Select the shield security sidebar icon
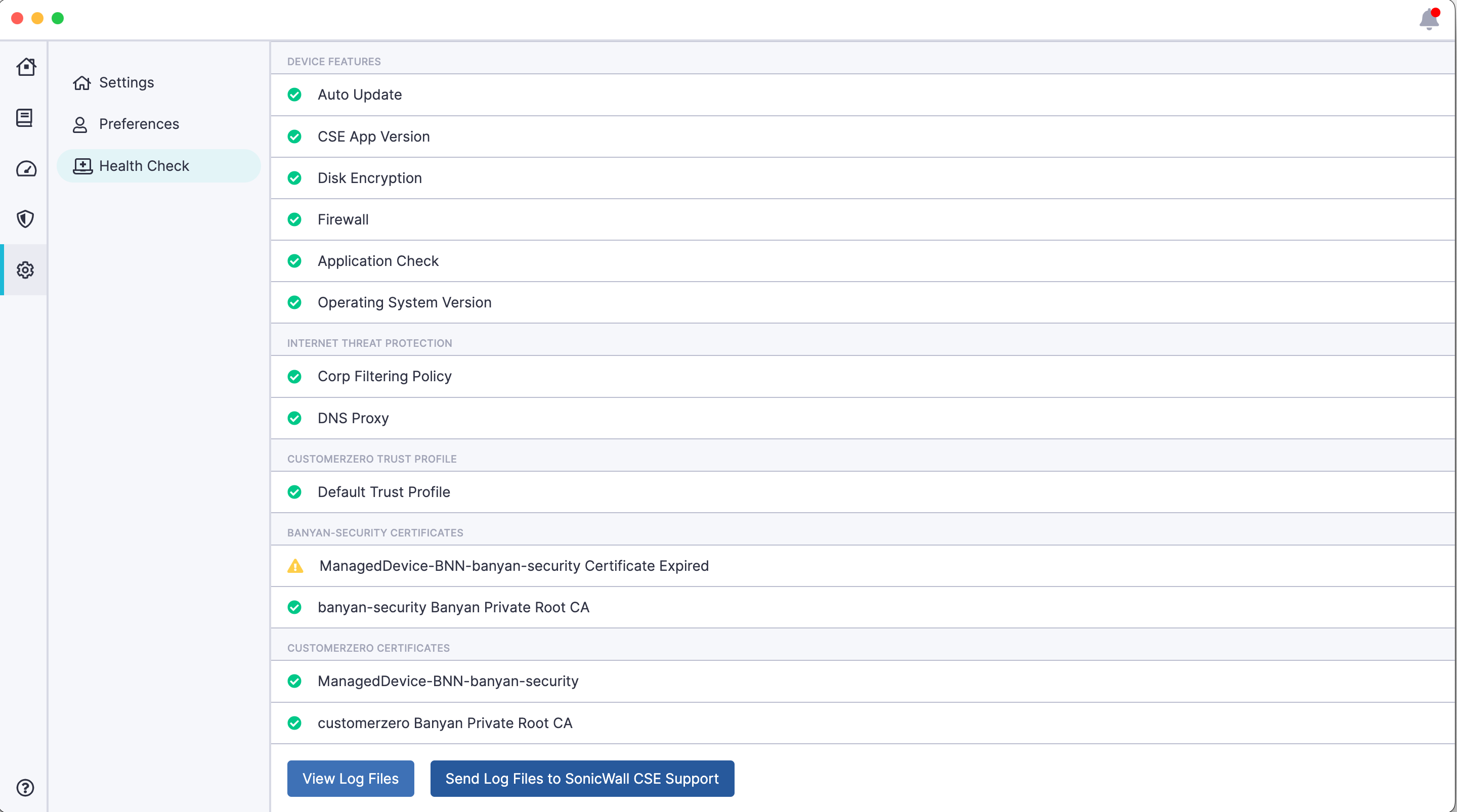 point(25,219)
